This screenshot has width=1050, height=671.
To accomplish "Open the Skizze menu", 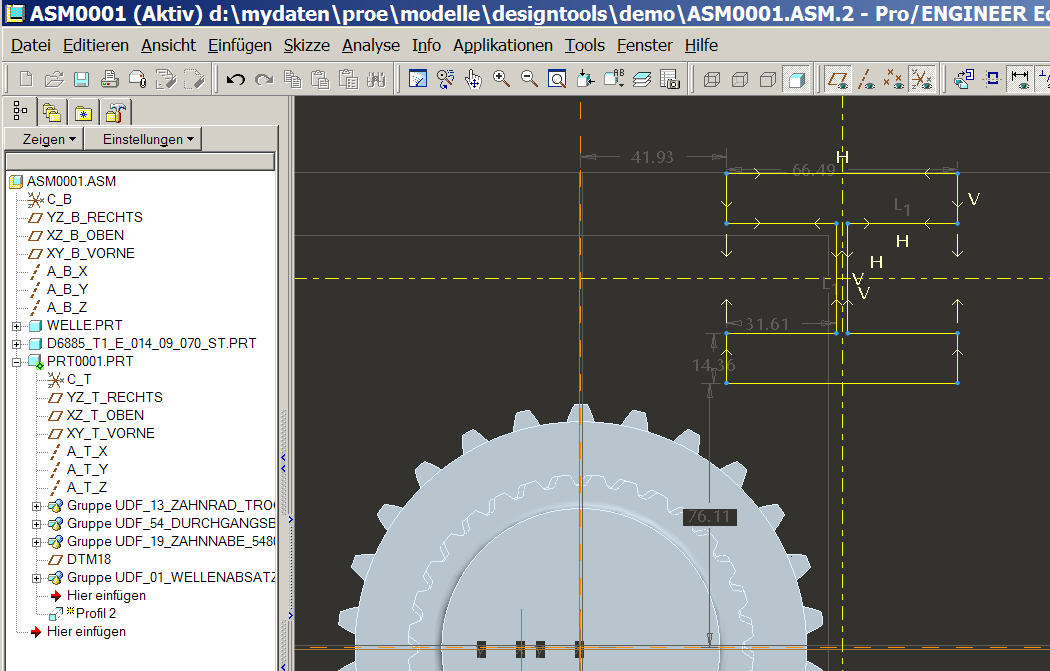I will pos(307,46).
